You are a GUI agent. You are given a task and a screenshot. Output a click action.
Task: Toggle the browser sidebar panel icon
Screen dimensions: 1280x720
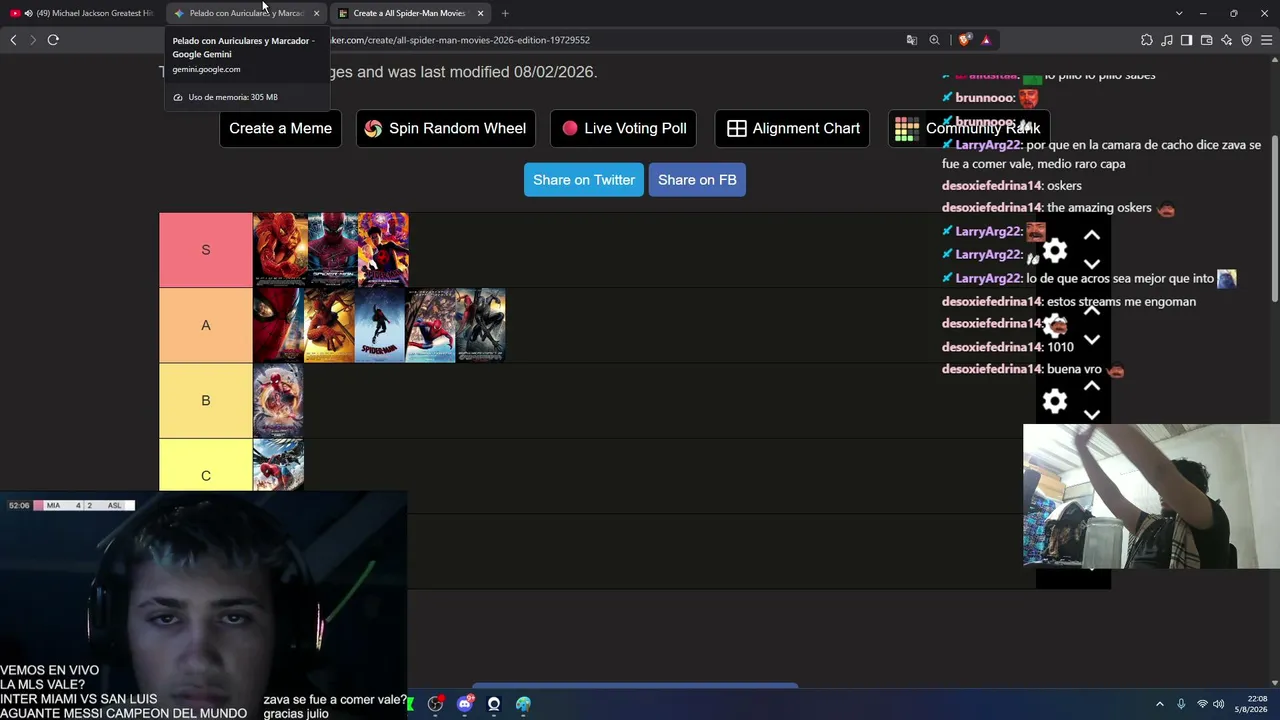pos(1186,40)
